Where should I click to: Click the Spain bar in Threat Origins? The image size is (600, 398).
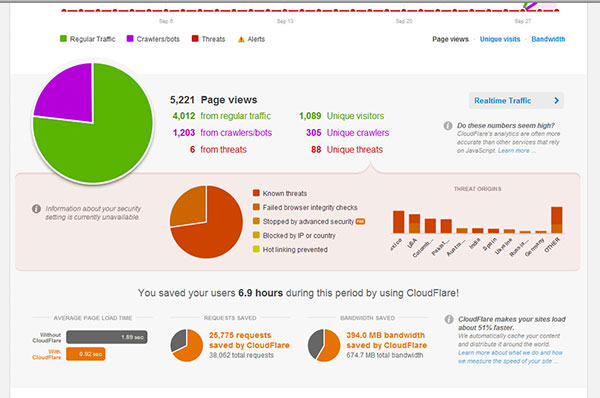pos(494,231)
